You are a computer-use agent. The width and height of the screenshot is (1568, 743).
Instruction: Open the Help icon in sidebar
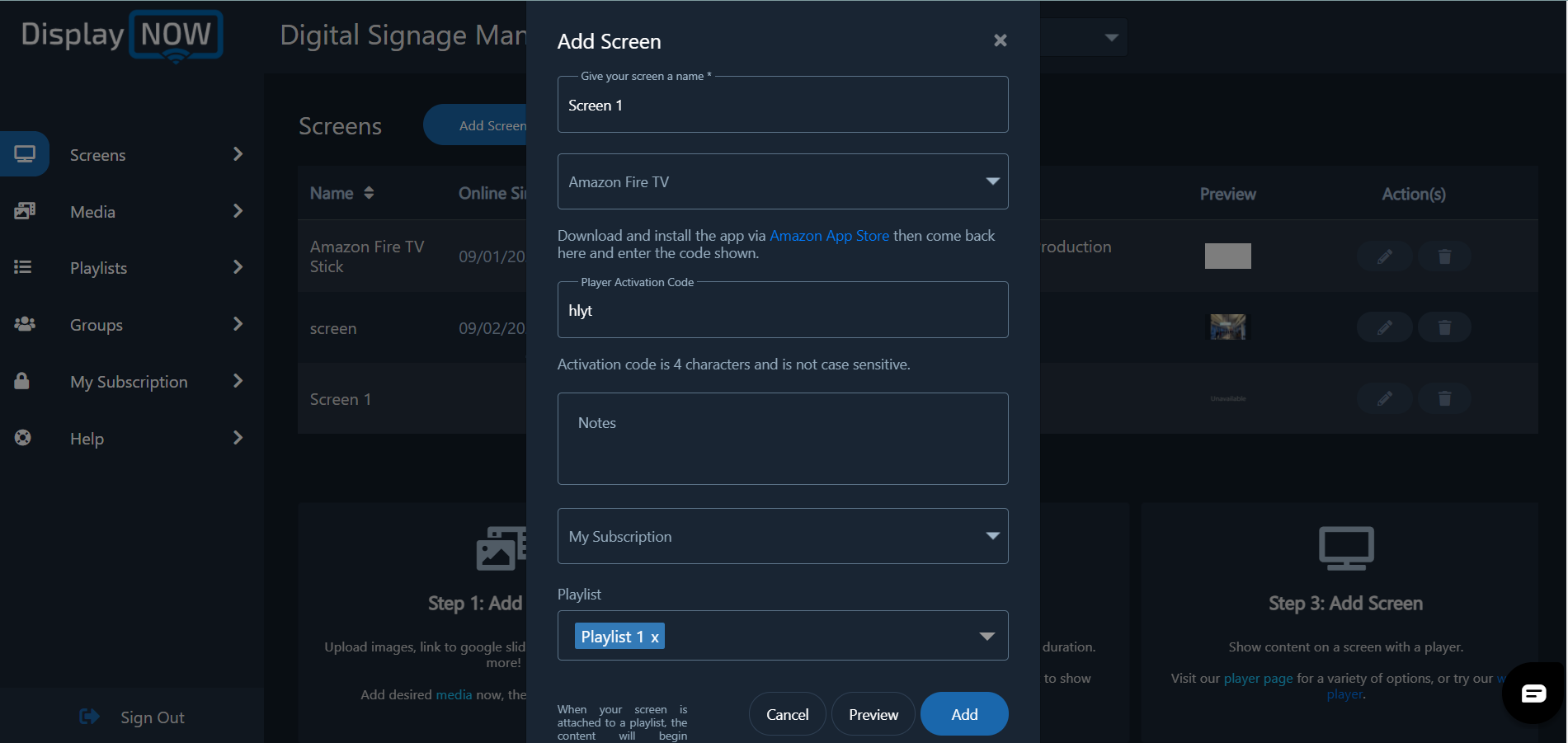tap(23, 438)
